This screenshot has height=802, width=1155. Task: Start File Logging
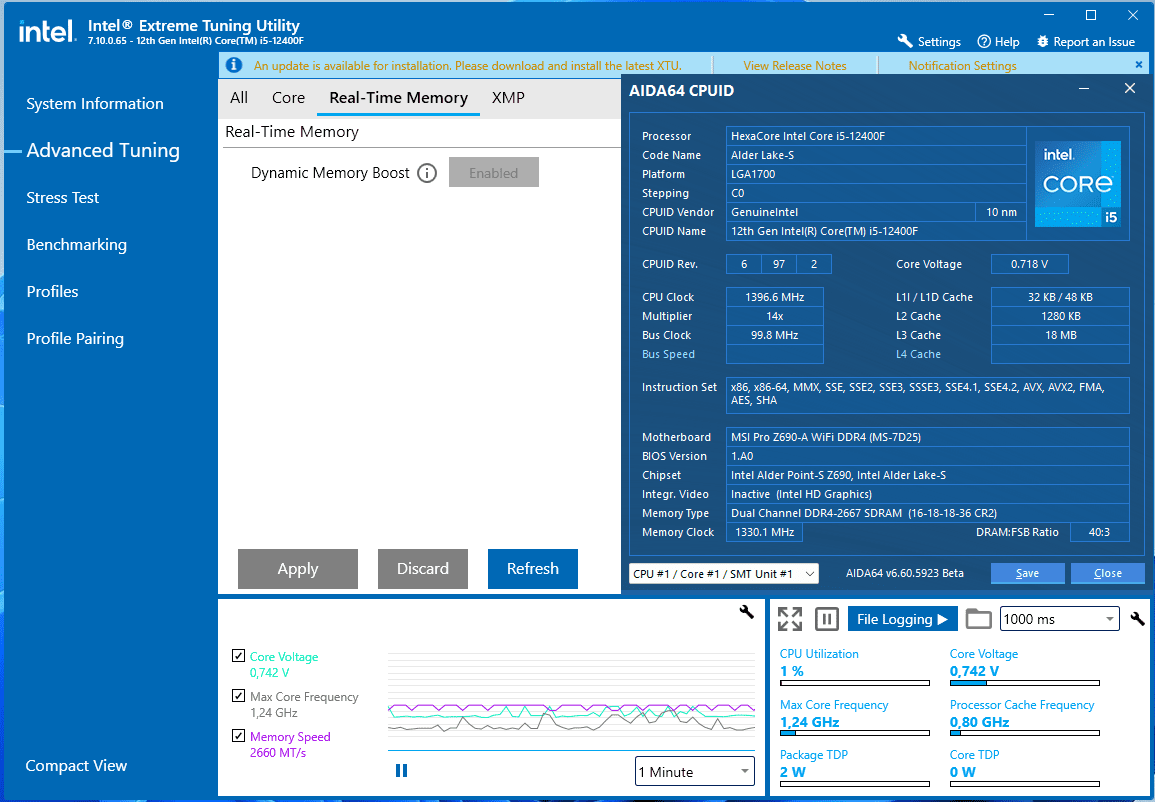click(902, 619)
